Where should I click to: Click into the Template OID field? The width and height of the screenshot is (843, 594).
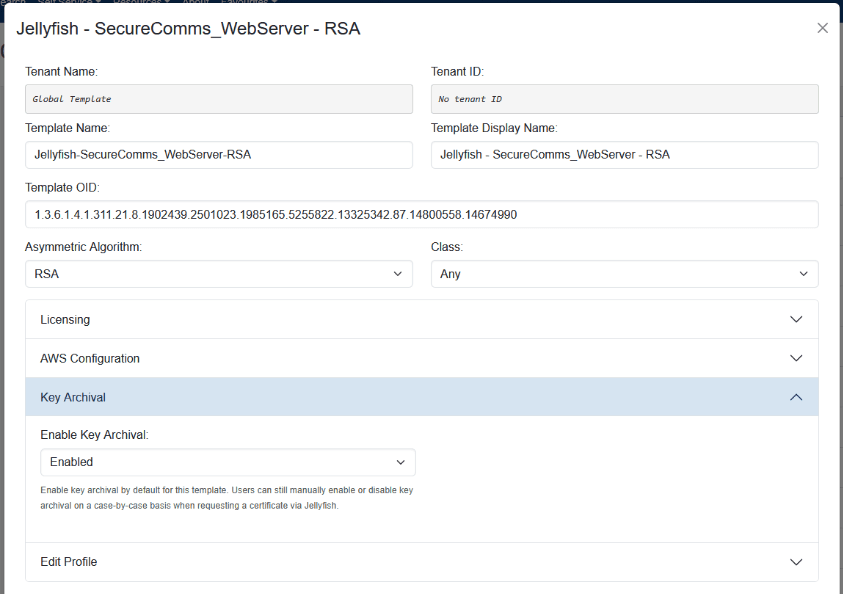422,214
